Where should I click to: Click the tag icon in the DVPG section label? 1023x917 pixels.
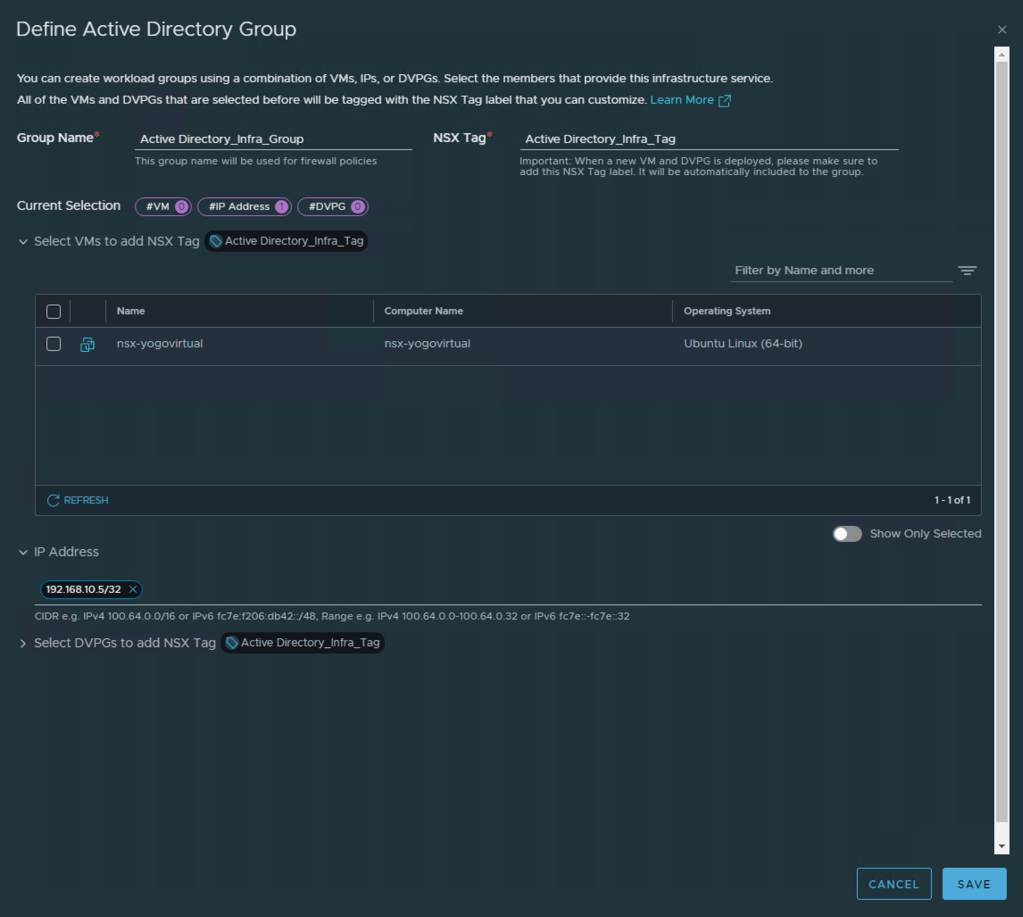coord(232,643)
